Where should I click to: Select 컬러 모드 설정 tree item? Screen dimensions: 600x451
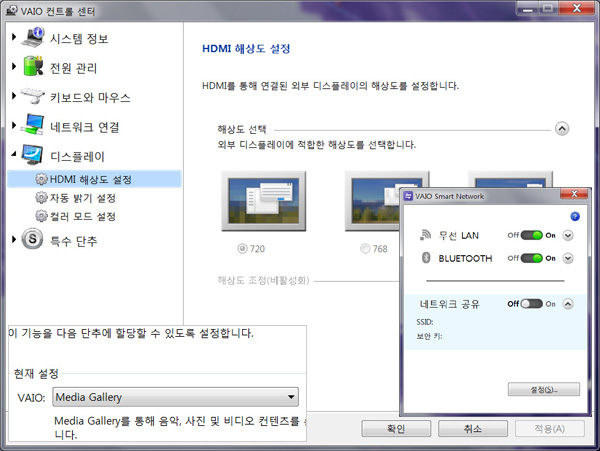(83, 216)
